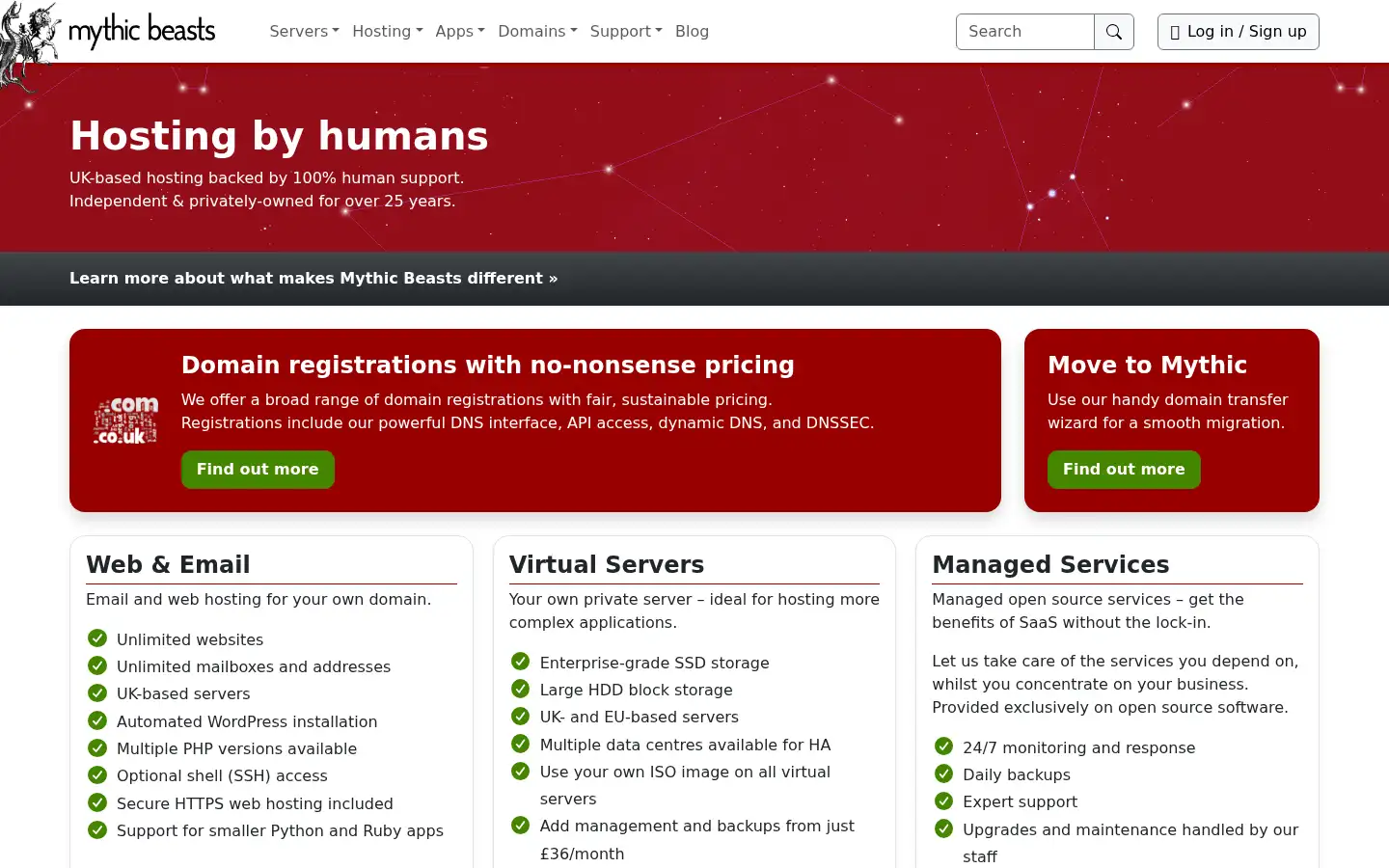Click the text Automated WordPress installation

[x=247, y=721]
